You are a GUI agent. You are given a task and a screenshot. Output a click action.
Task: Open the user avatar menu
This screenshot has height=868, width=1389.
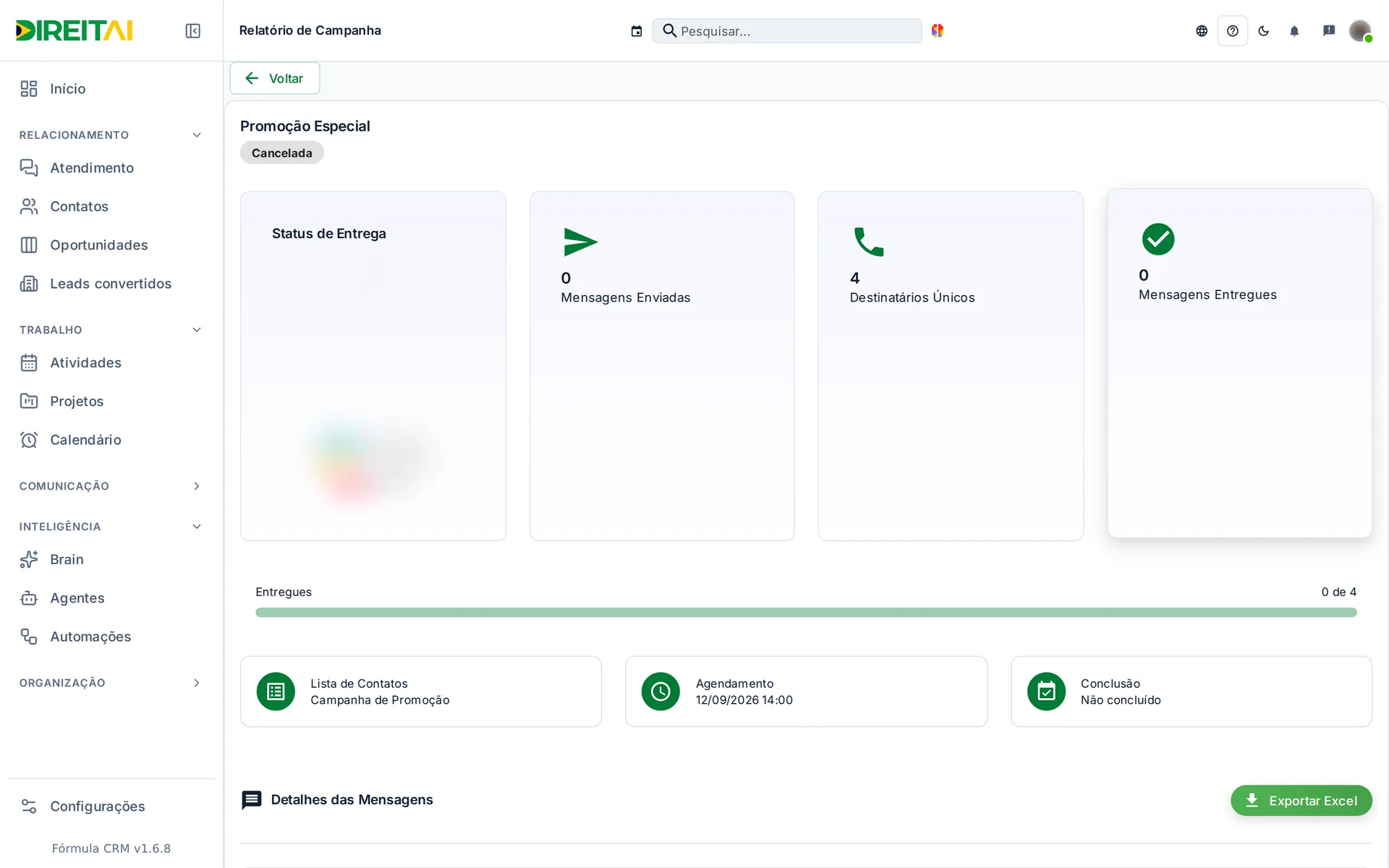point(1360,30)
